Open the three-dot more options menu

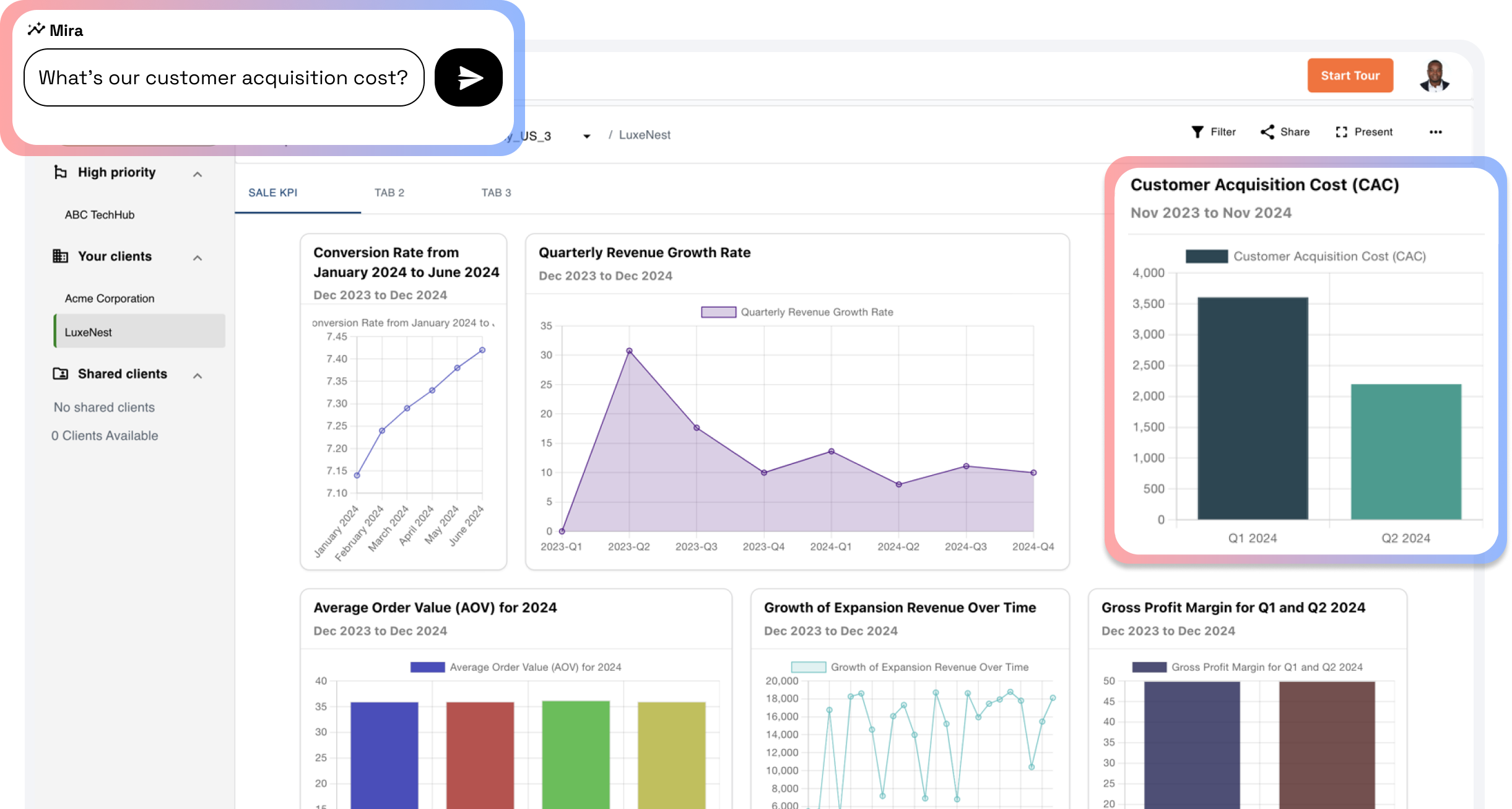point(1436,132)
